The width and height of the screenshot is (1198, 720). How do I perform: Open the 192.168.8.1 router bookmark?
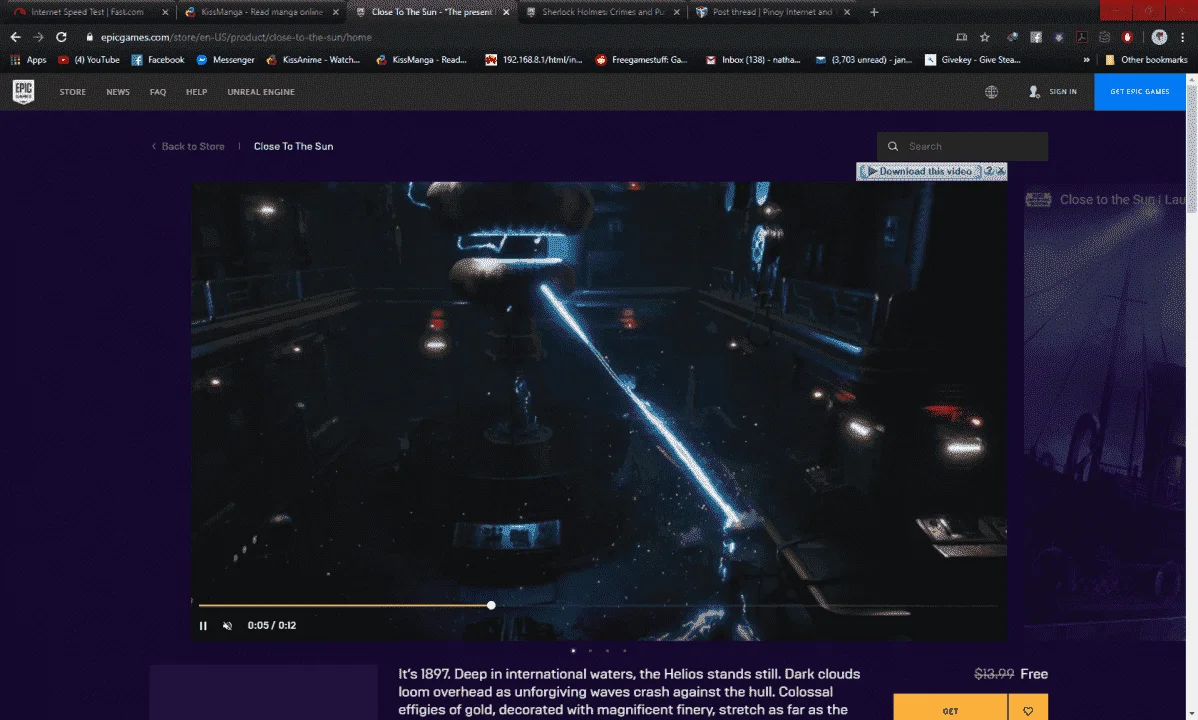click(x=533, y=60)
